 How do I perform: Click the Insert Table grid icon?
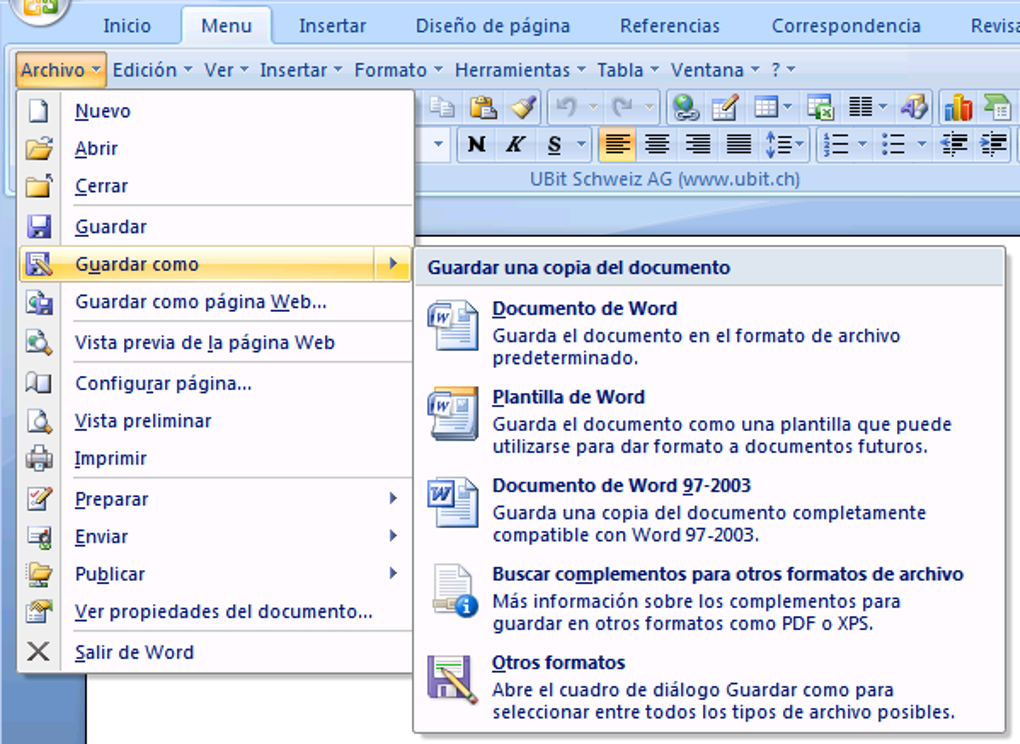click(766, 107)
